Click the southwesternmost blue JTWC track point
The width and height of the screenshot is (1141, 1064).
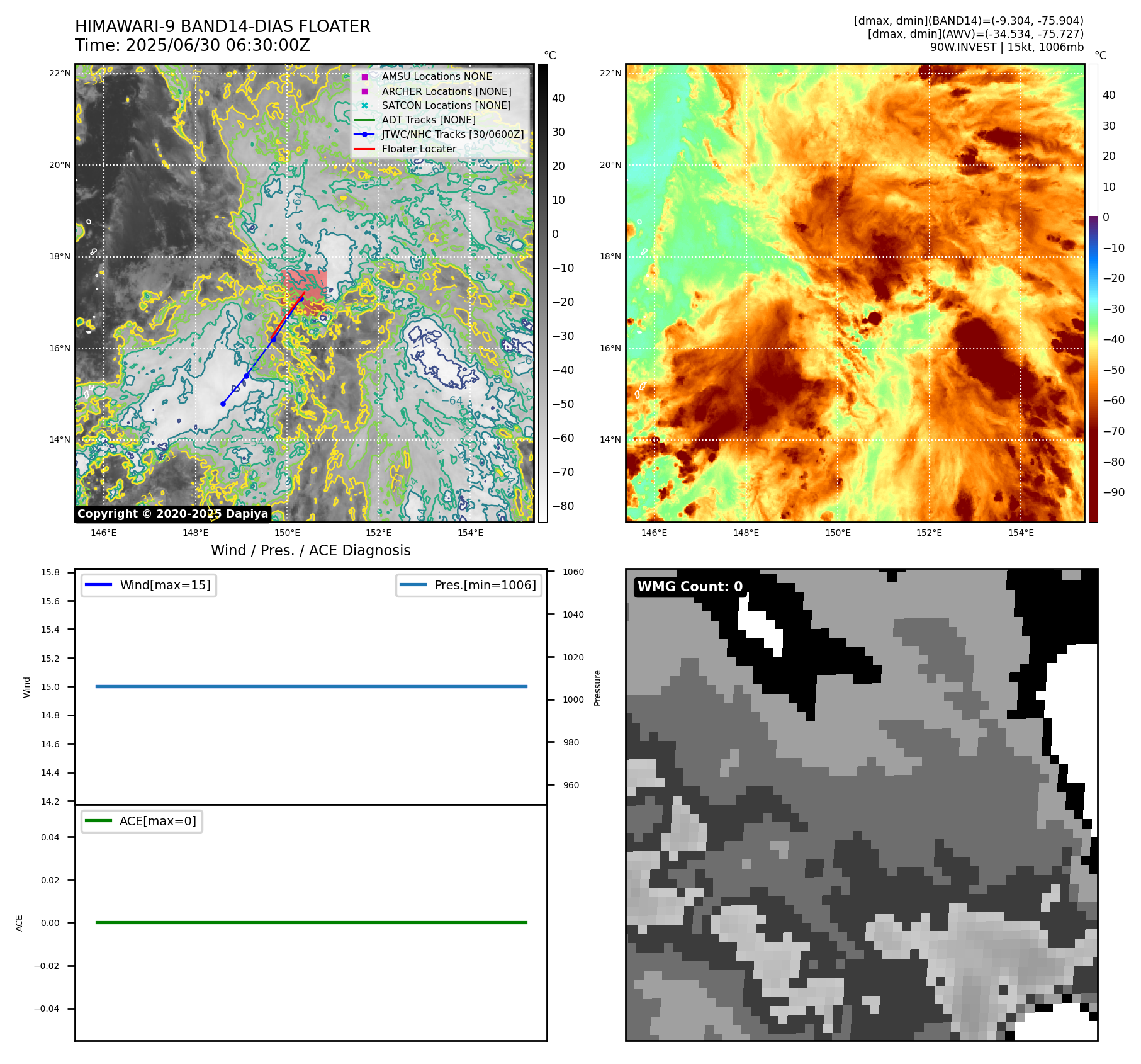(x=223, y=404)
